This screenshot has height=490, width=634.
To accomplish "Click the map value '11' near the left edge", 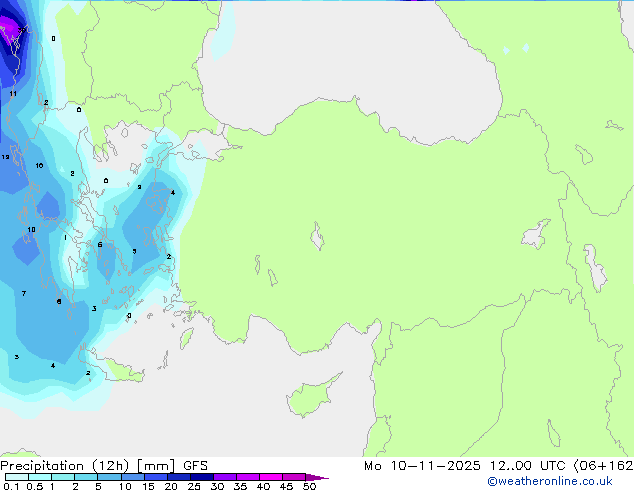I will pos(13,94).
